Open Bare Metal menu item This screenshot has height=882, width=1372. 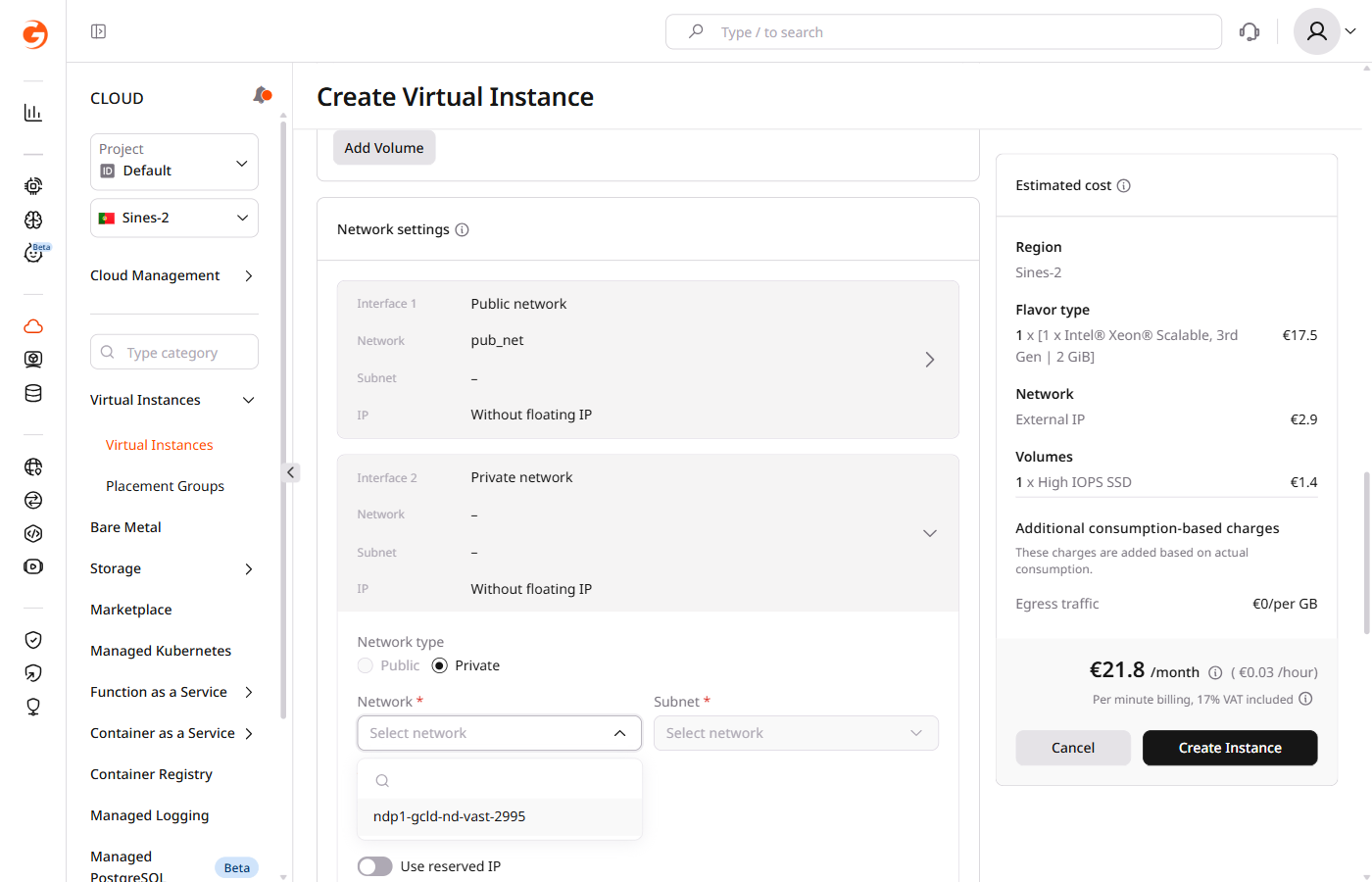click(125, 527)
